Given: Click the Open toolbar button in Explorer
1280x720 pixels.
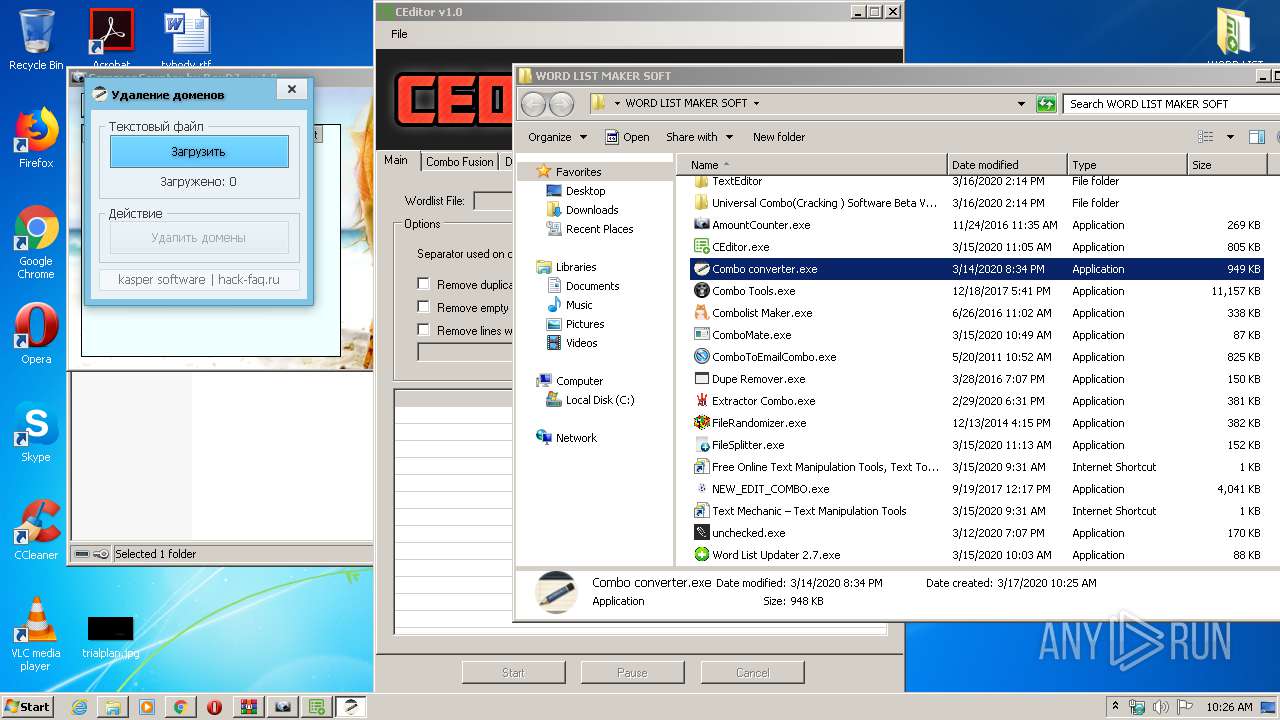Looking at the screenshot, I should point(627,137).
